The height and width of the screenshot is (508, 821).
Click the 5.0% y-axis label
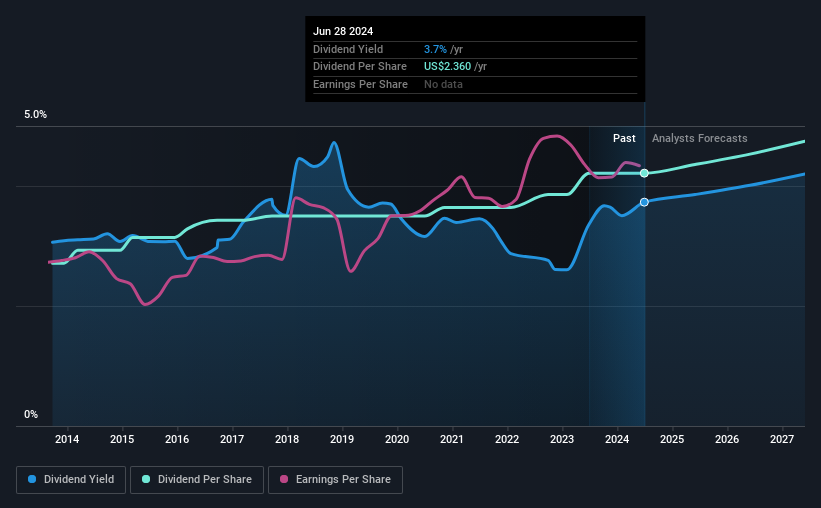click(35, 115)
